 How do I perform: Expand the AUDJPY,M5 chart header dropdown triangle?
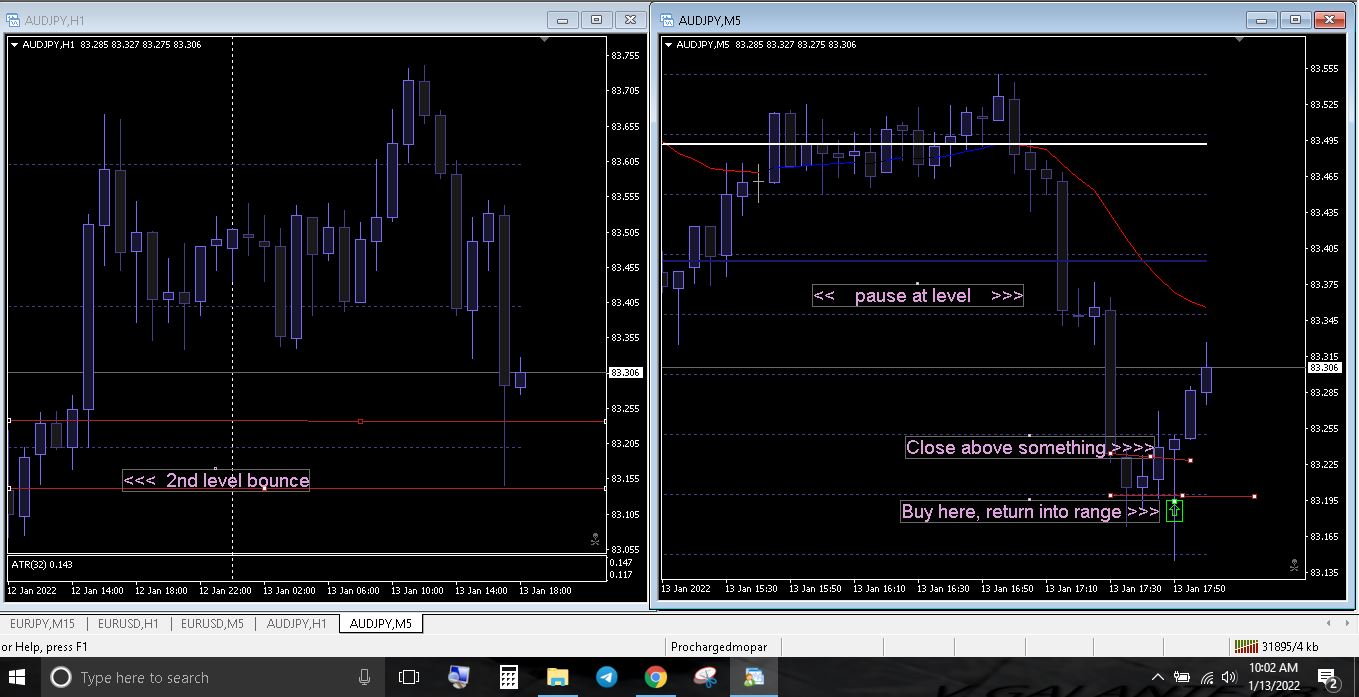pyautogui.click(x=668, y=45)
